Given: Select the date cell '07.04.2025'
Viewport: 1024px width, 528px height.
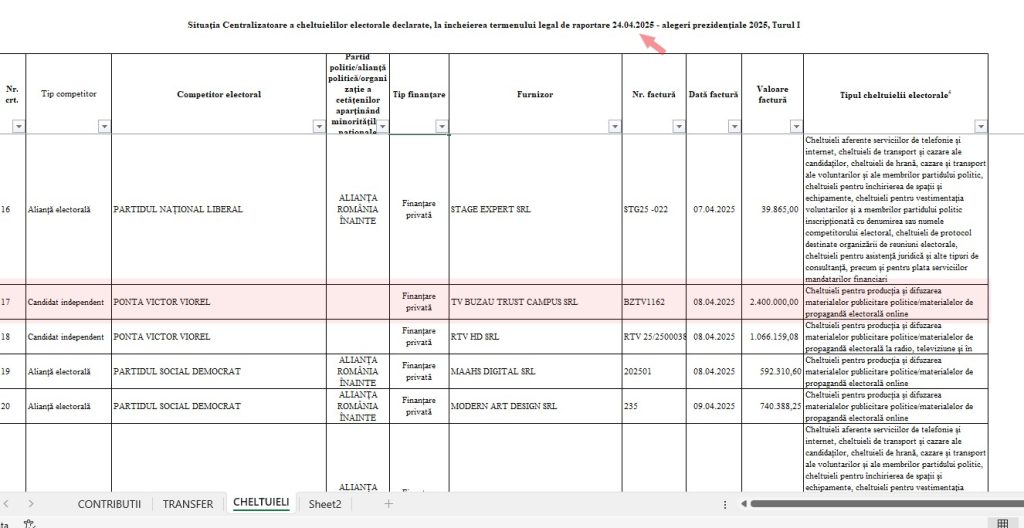Looking at the screenshot, I should (714, 209).
